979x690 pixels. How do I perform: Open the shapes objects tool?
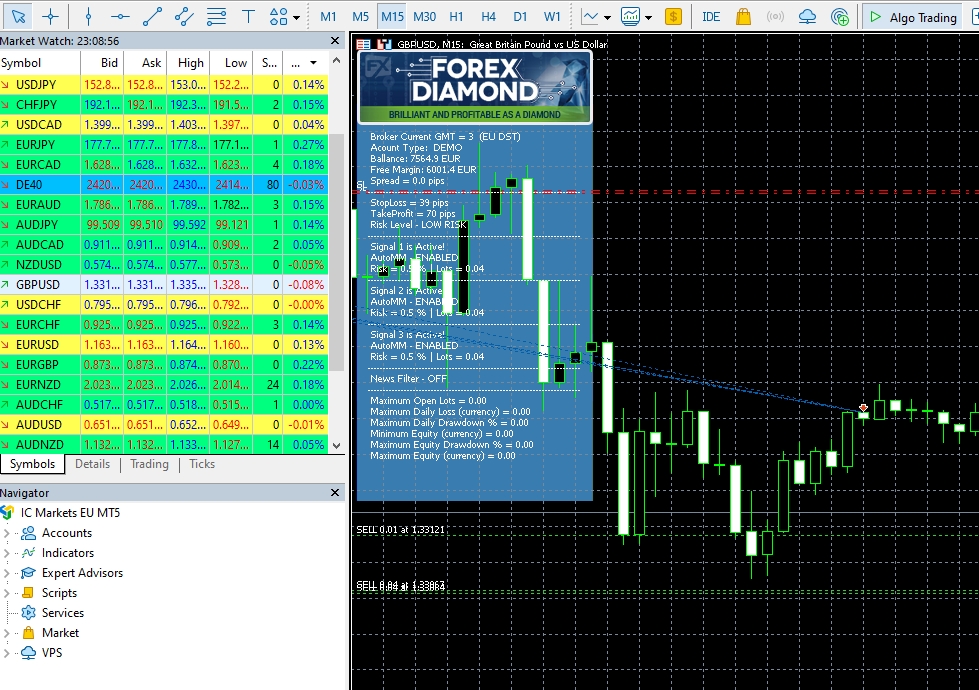[278, 17]
